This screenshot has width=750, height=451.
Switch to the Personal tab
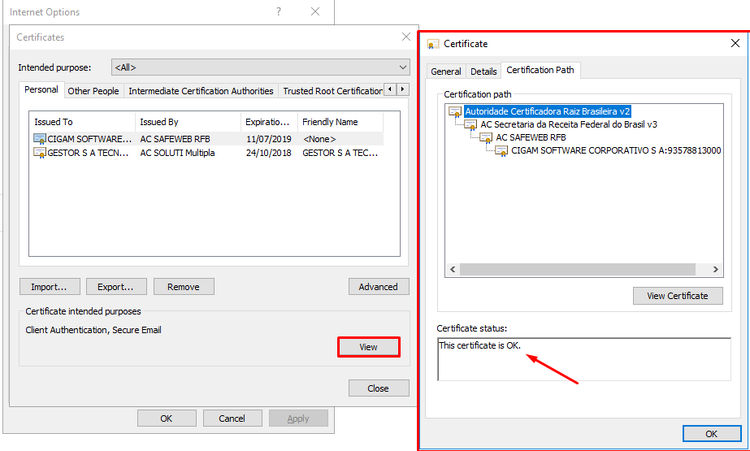click(x=41, y=89)
